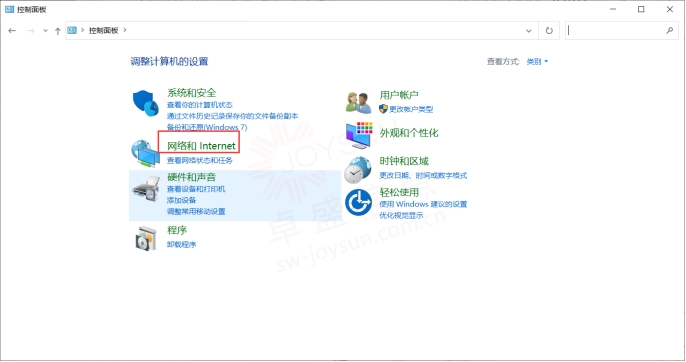Open 硬件和声音 category heading
This screenshot has width=686, height=362.
coord(192,177)
